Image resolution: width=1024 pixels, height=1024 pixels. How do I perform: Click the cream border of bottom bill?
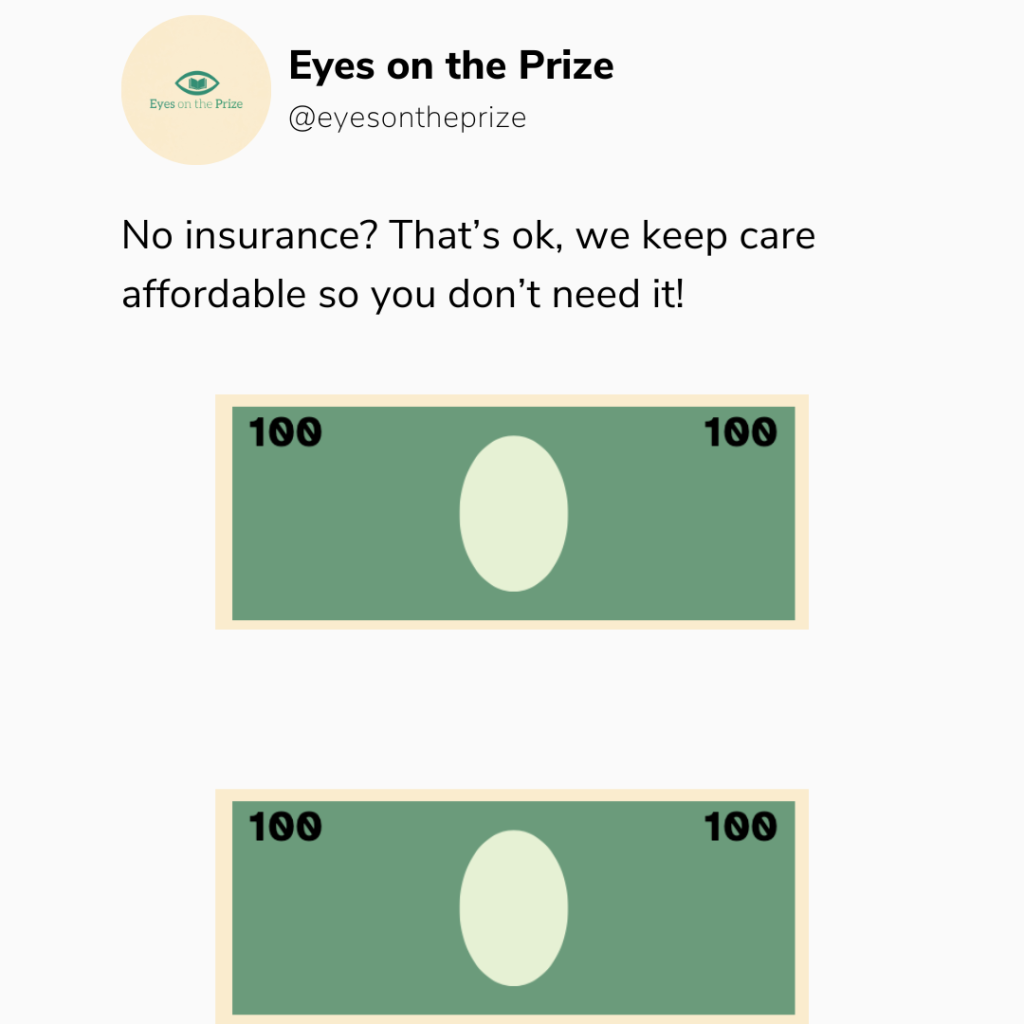click(x=512, y=795)
